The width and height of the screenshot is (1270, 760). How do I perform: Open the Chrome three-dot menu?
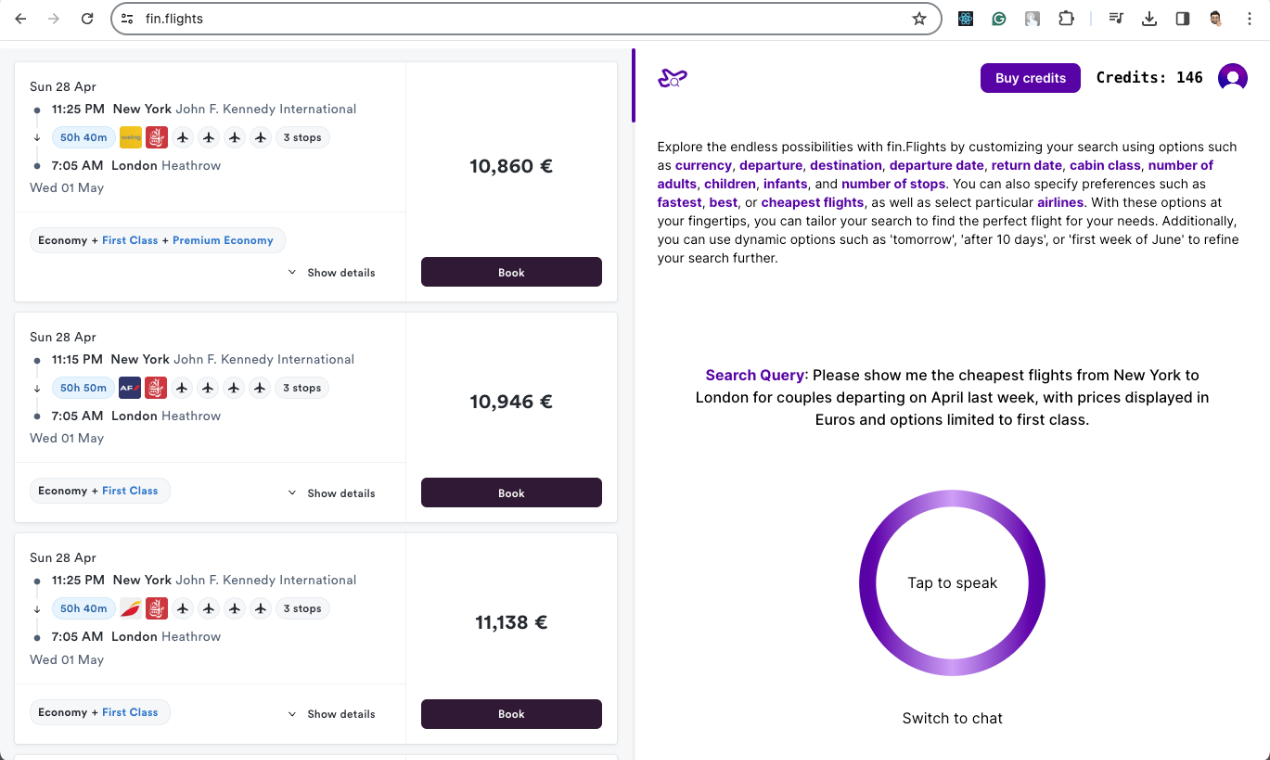1249,18
